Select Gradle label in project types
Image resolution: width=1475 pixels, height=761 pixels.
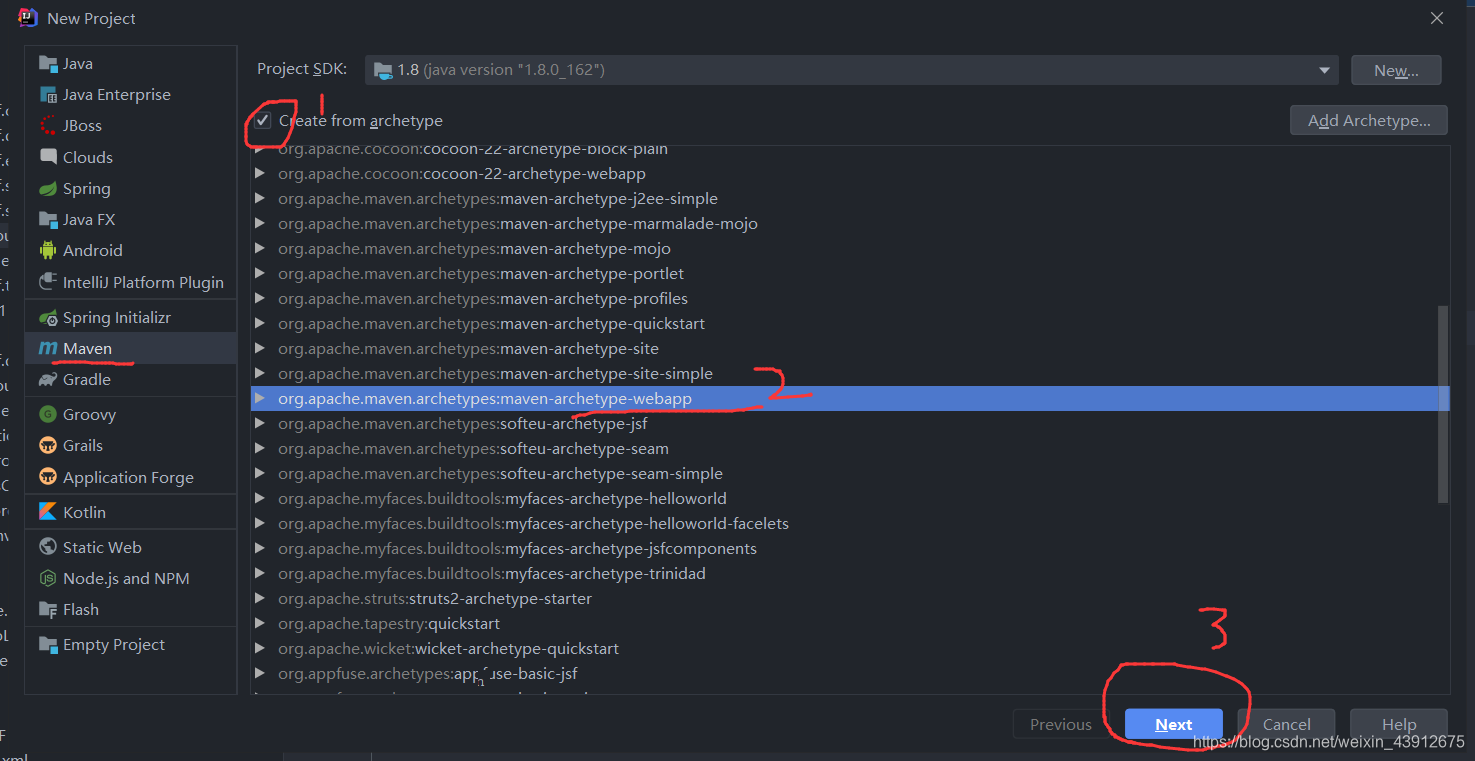[87, 380]
